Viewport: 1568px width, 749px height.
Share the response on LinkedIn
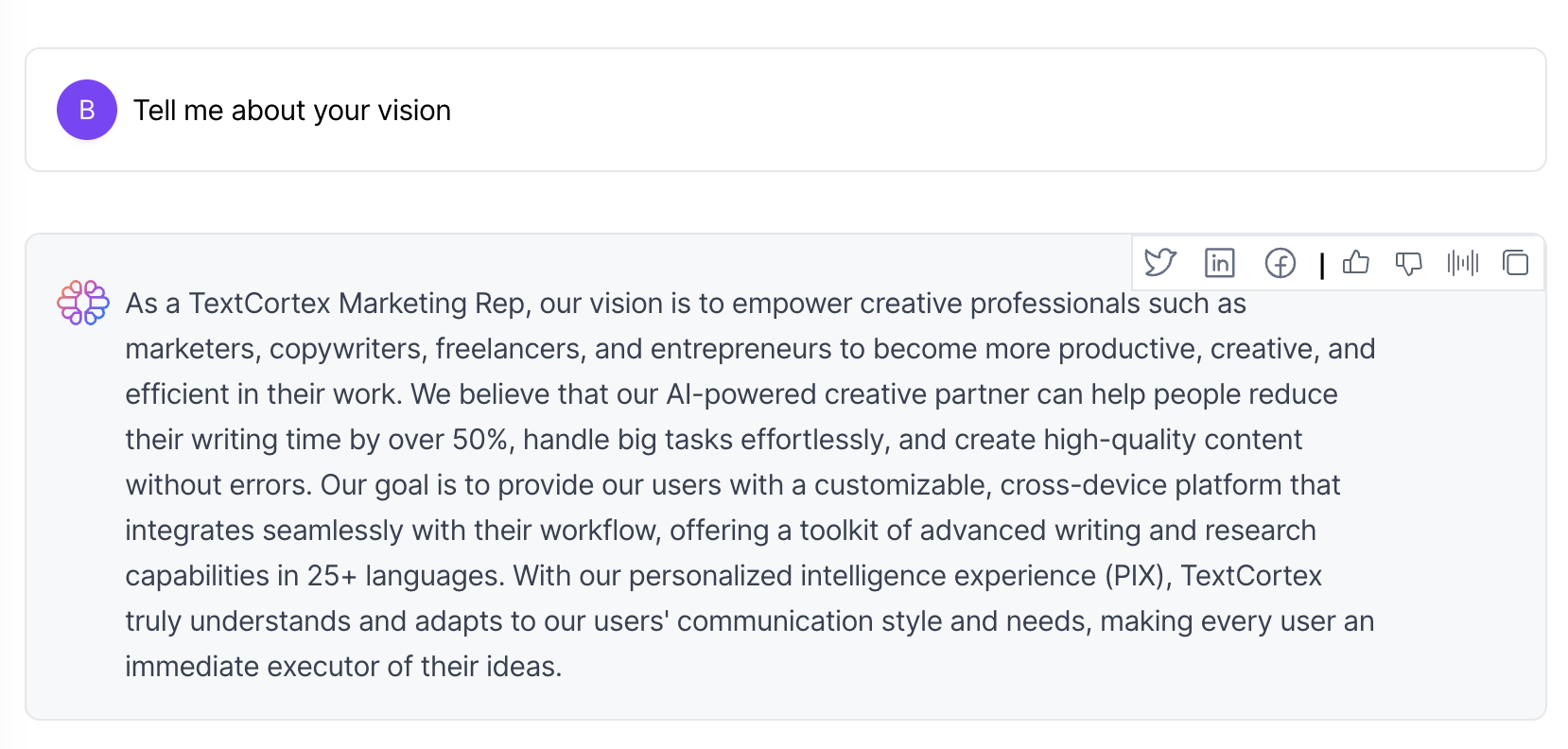pos(1220,263)
